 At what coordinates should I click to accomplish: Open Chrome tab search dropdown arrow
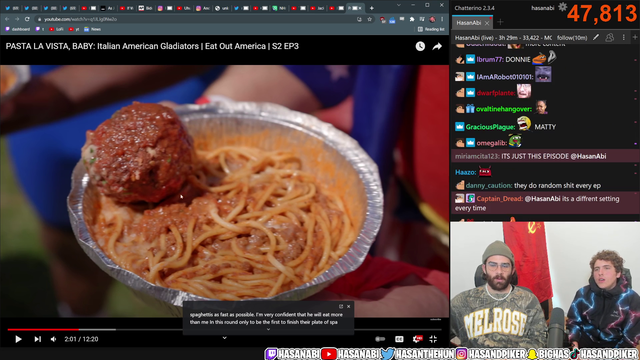[399, 5]
